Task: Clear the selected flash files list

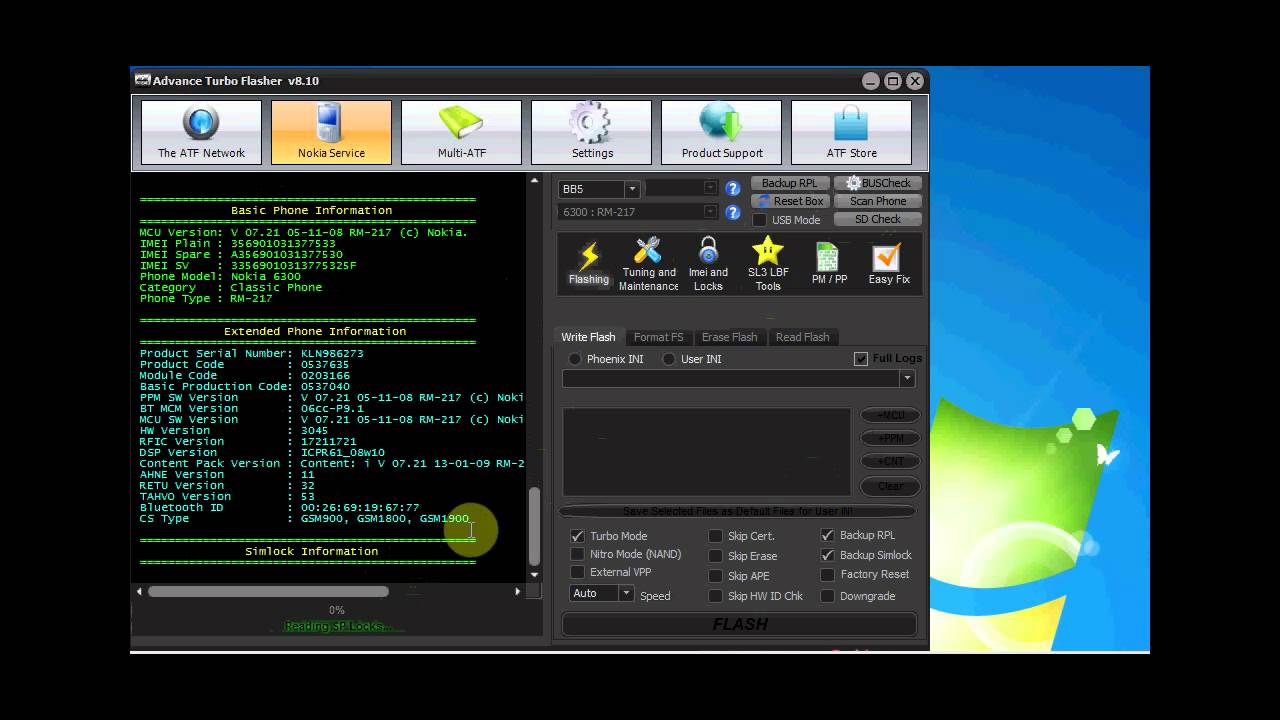Action: tap(890, 486)
